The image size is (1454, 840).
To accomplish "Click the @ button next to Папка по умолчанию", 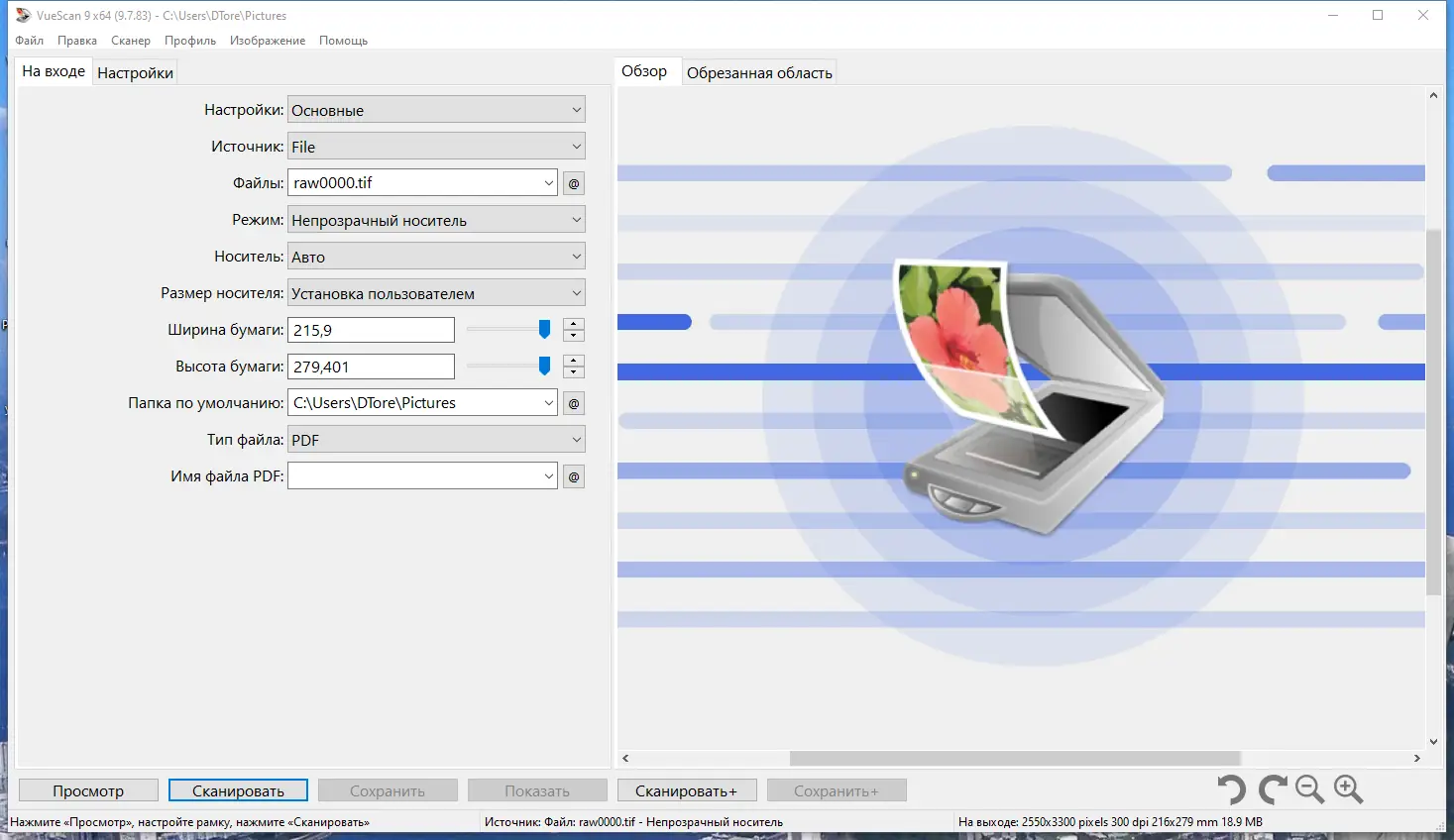I will (574, 403).
